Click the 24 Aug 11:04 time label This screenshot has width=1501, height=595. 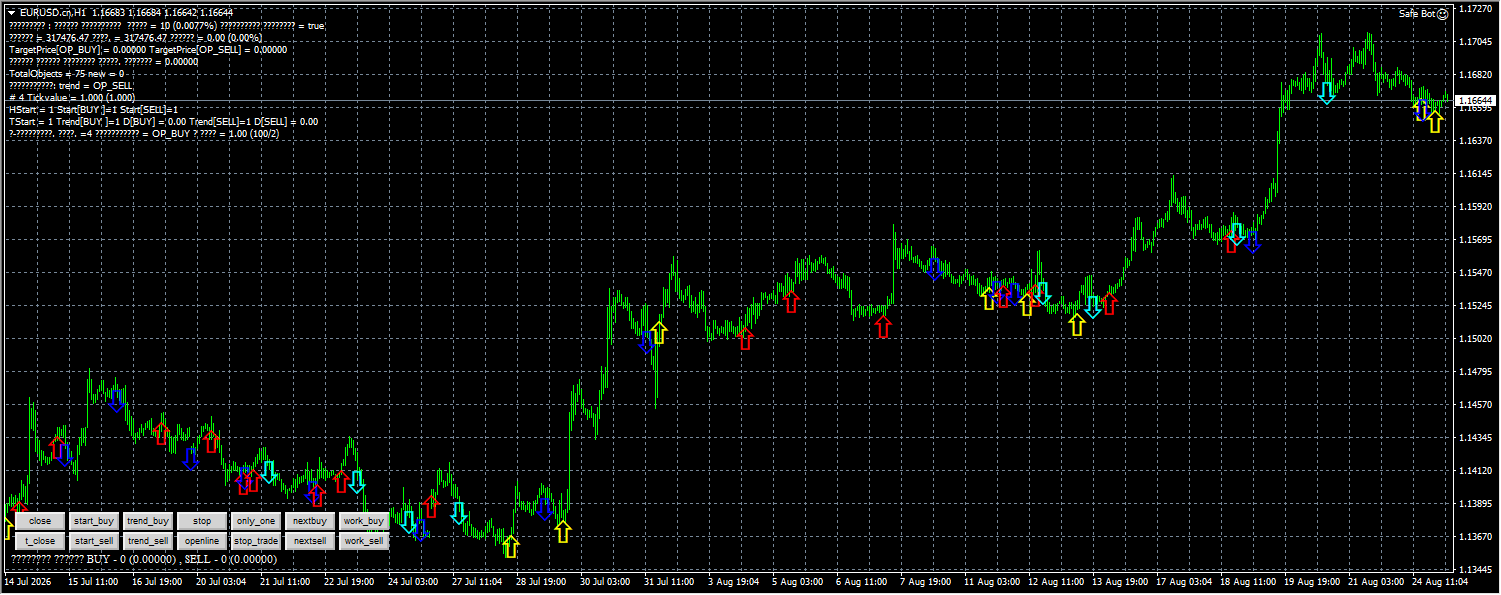(1439, 581)
